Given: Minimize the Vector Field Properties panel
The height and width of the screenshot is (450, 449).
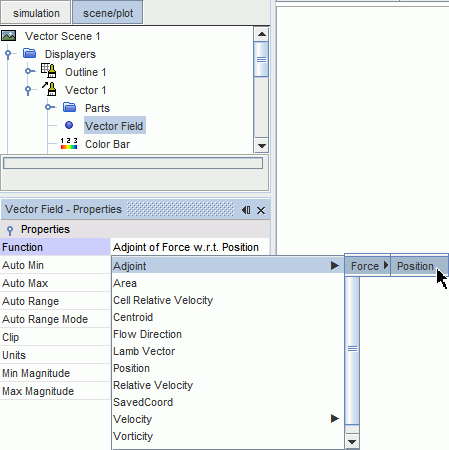Looking at the screenshot, I should (246, 210).
